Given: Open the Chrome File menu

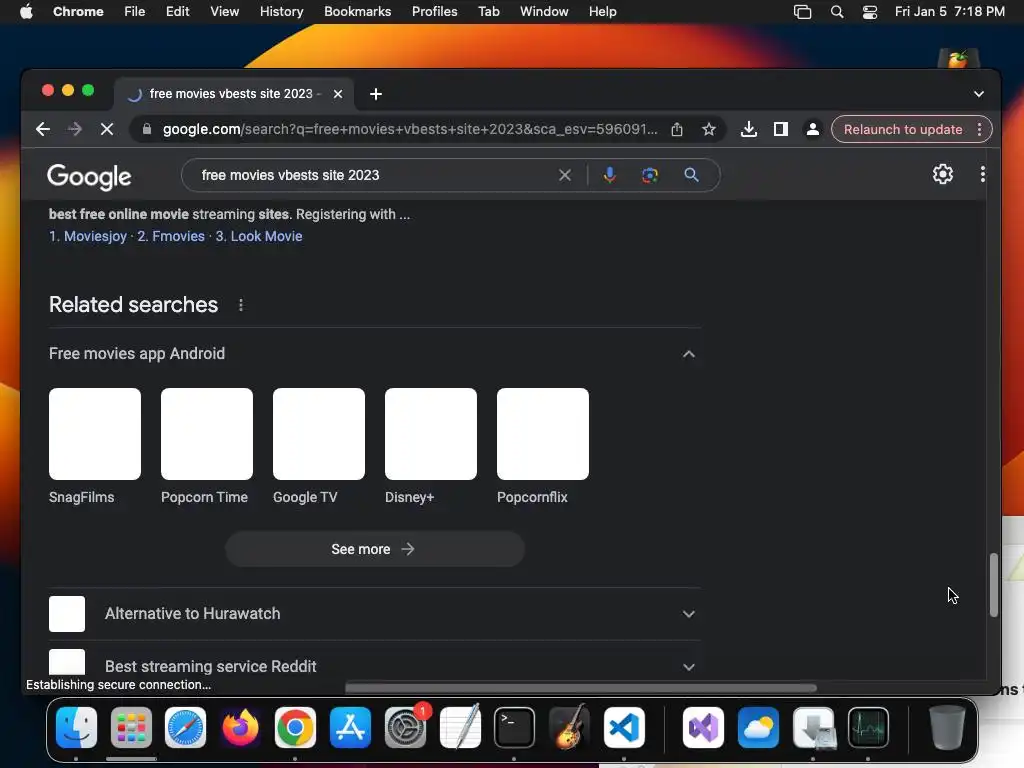Looking at the screenshot, I should [135, 12].
